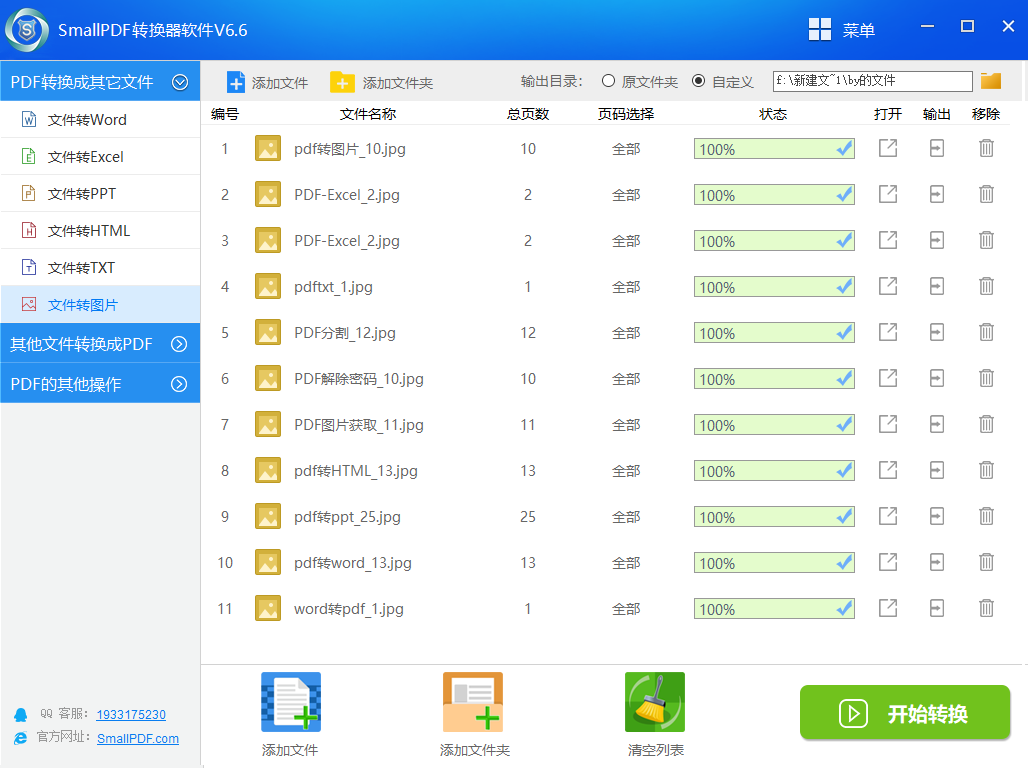Click image thumbnail icon of pdf转图片_10.jpg
The image size is (1028, 768).
(x=268, y=148)
